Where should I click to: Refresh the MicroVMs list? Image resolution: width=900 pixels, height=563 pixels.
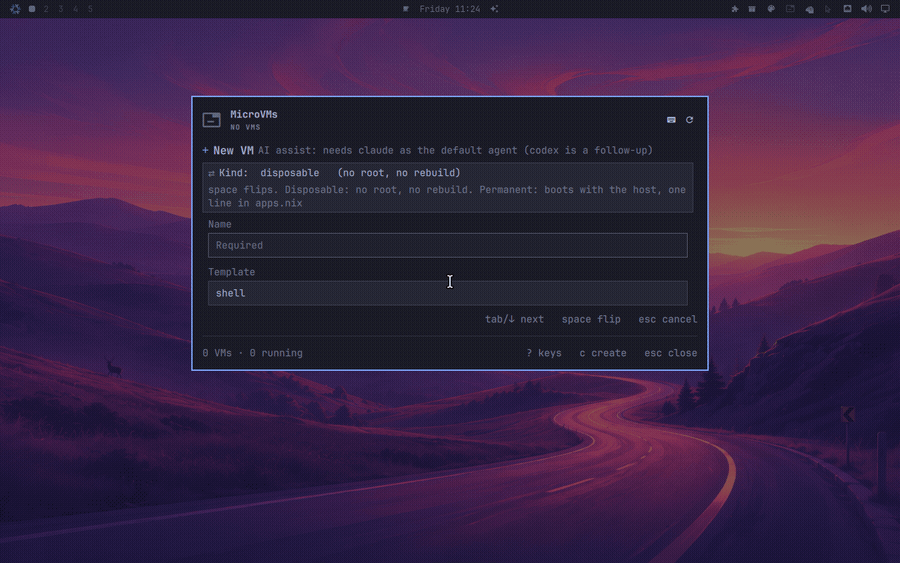689,119
